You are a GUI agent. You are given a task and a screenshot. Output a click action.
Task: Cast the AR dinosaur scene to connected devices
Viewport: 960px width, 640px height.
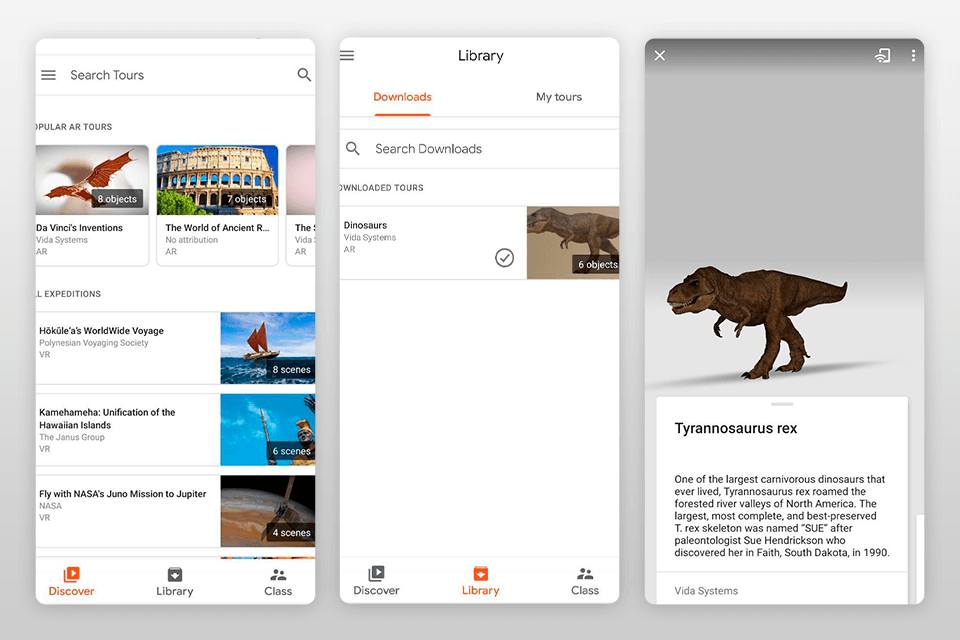coord(883,55)
